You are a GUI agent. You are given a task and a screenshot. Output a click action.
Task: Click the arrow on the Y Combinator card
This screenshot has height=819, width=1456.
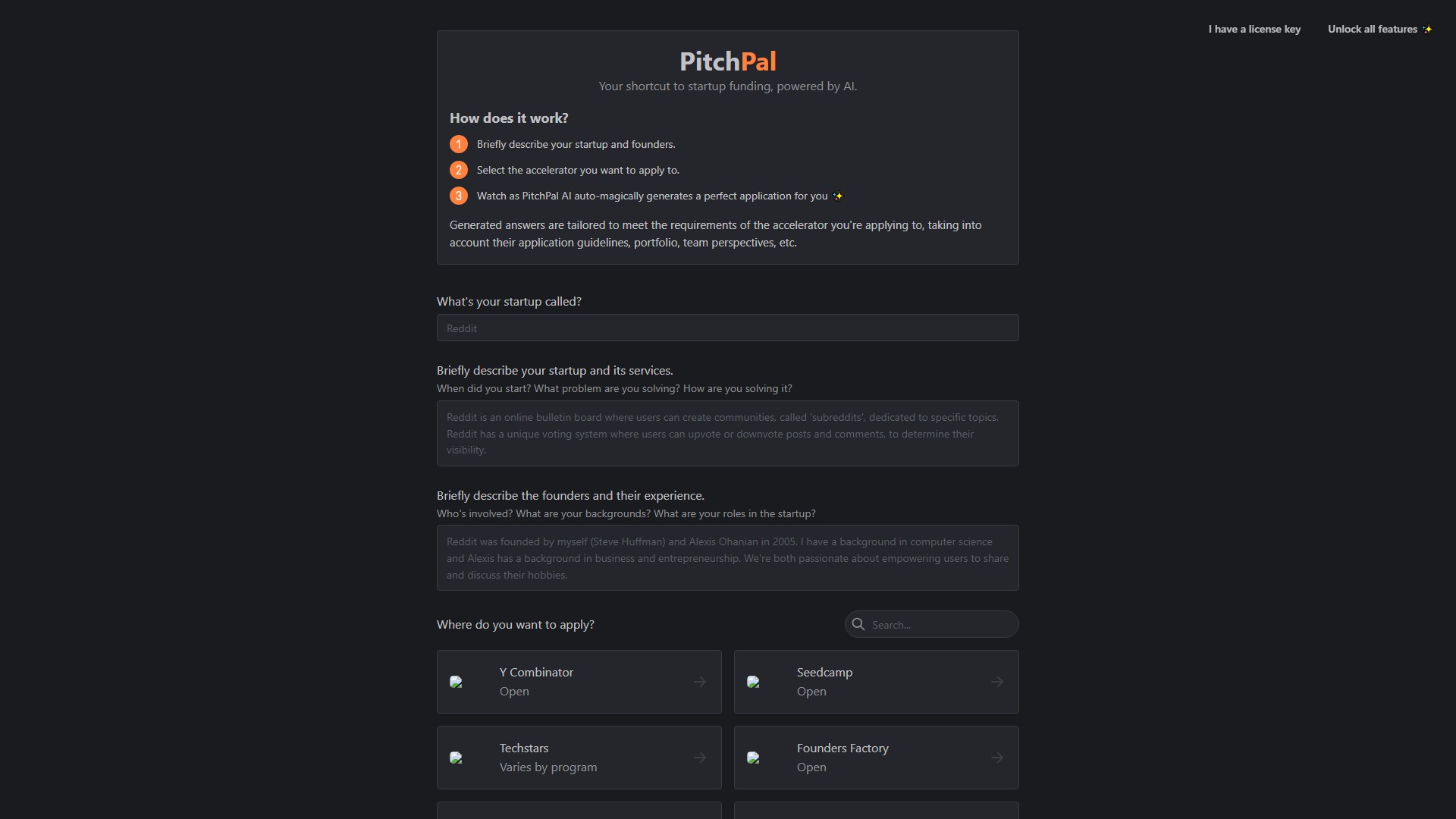point(699,681)
